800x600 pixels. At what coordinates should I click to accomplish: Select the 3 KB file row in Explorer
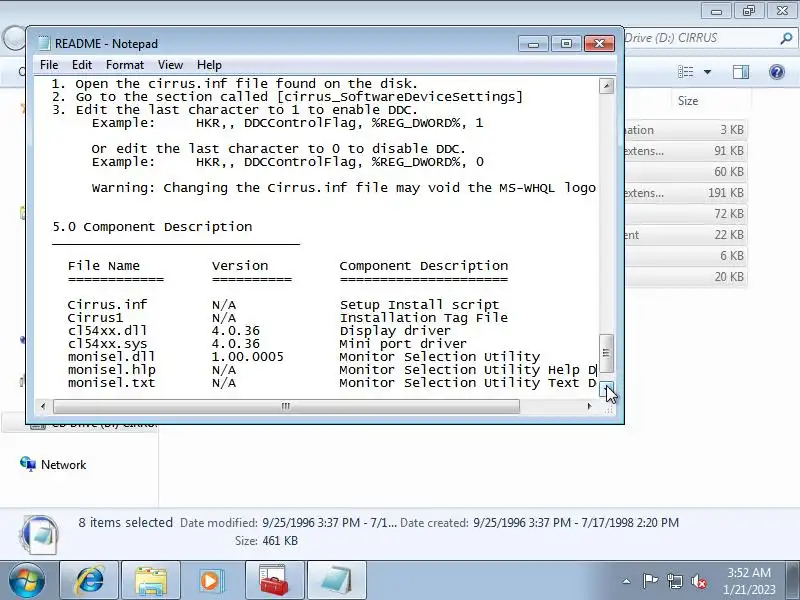(x=685, y=130)
